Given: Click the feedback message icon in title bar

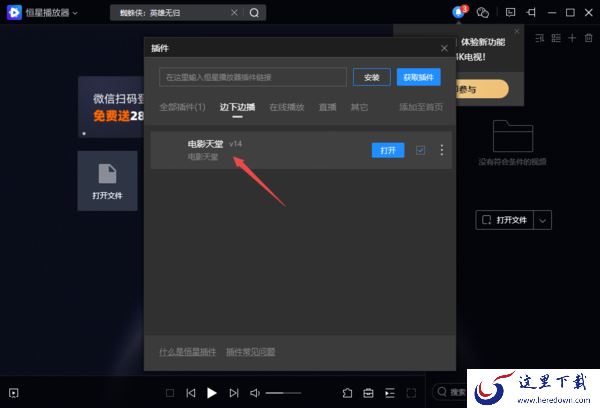Looking at the screenshot, I should pyautogui.click(x=510, y=13).
